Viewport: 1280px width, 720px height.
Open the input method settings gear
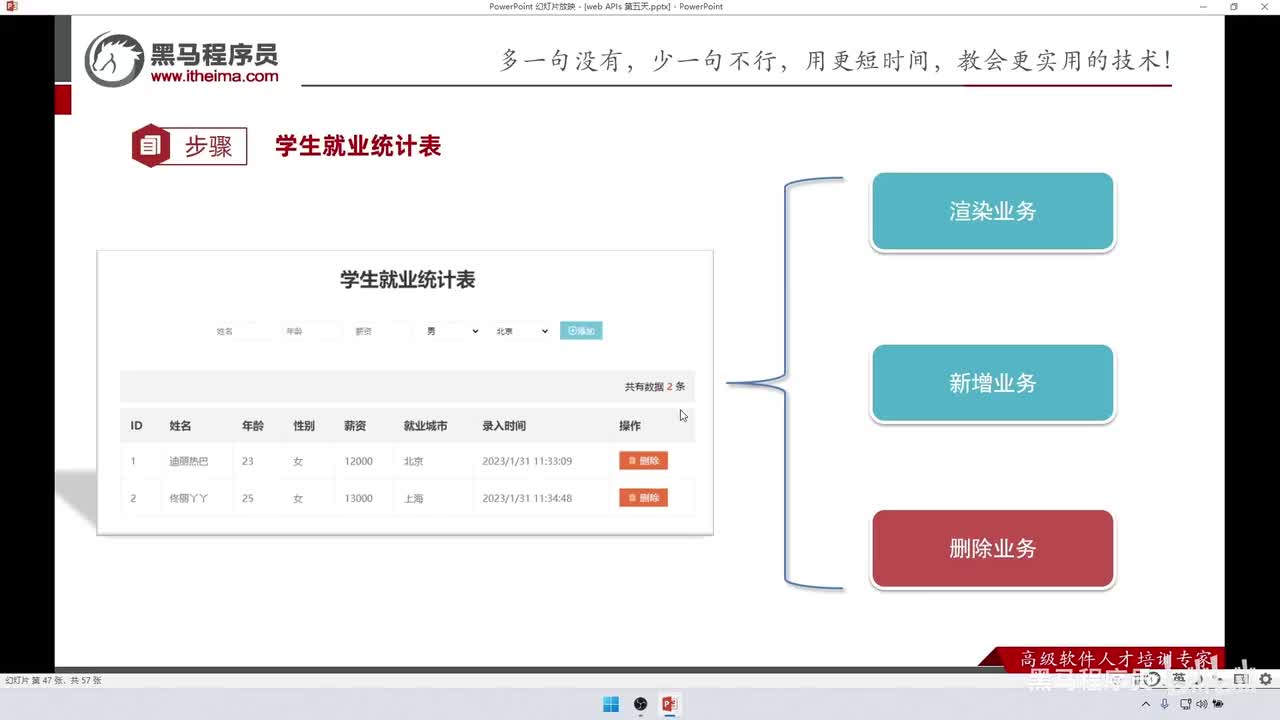1265,680
